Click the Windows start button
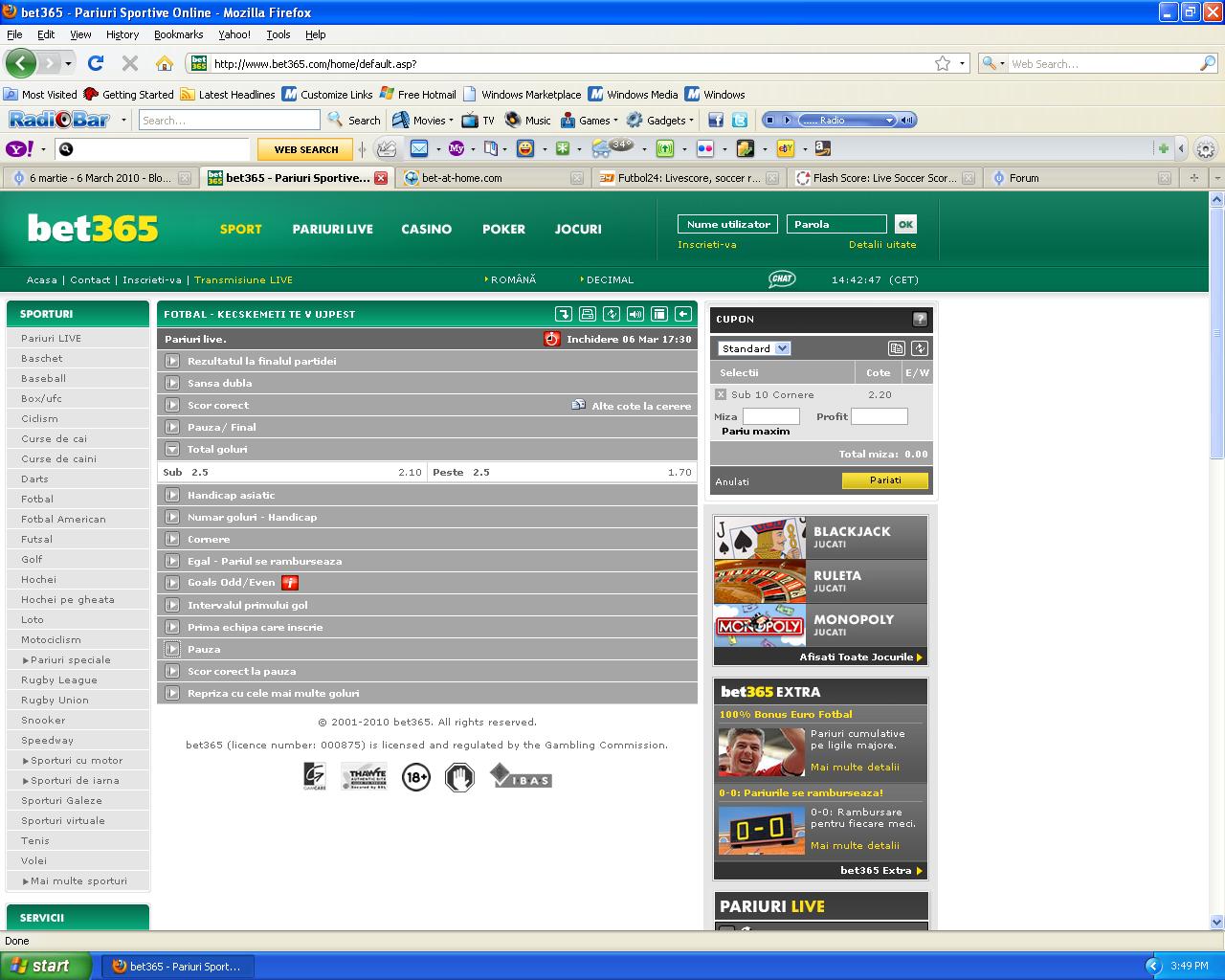Image resolution: width=1225 pixels, height=980 pixels. coord(46,966)
